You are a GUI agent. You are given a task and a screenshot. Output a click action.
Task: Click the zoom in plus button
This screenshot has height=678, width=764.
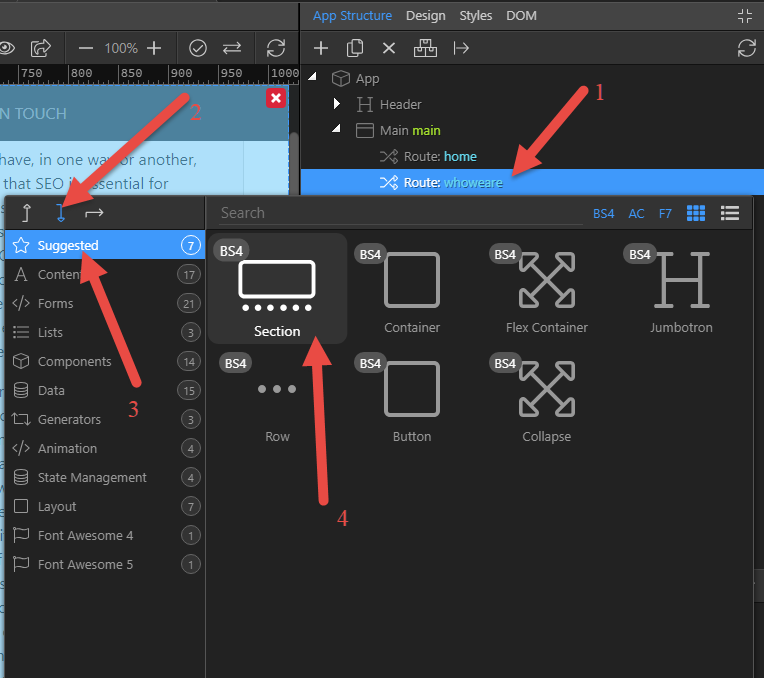coord(154,48)
